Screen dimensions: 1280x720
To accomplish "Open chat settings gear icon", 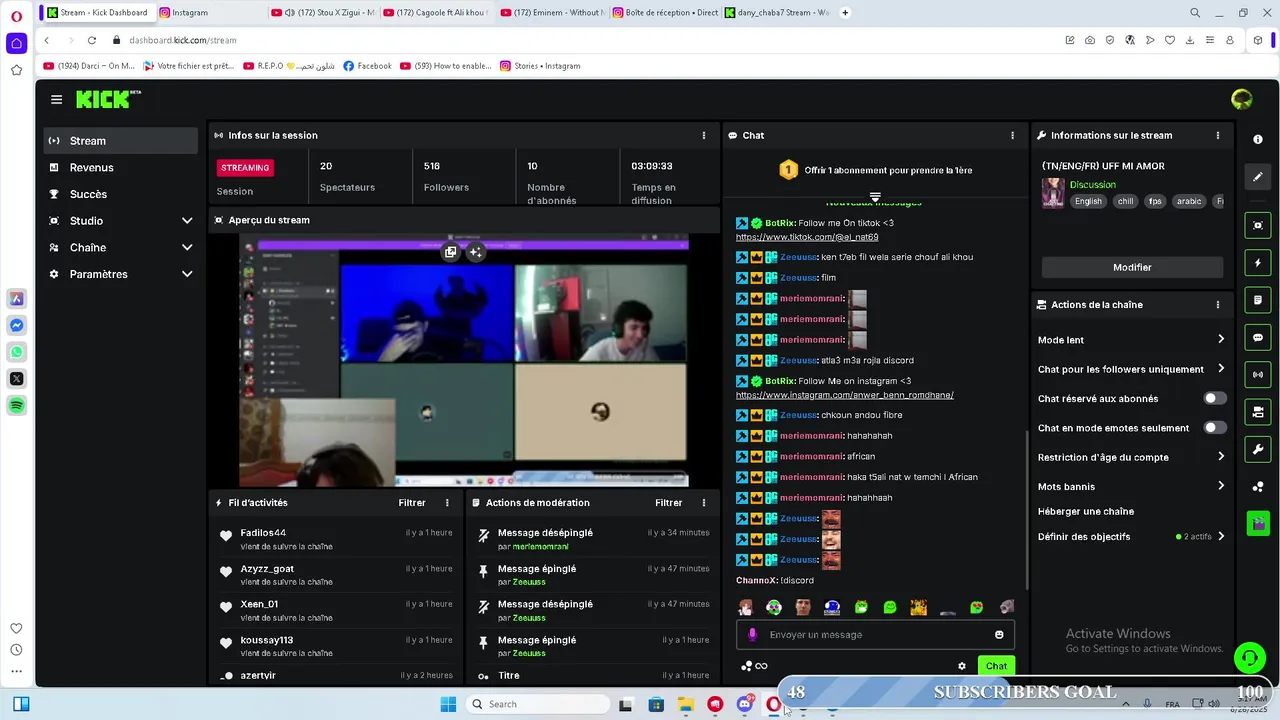I will (962, 666).
